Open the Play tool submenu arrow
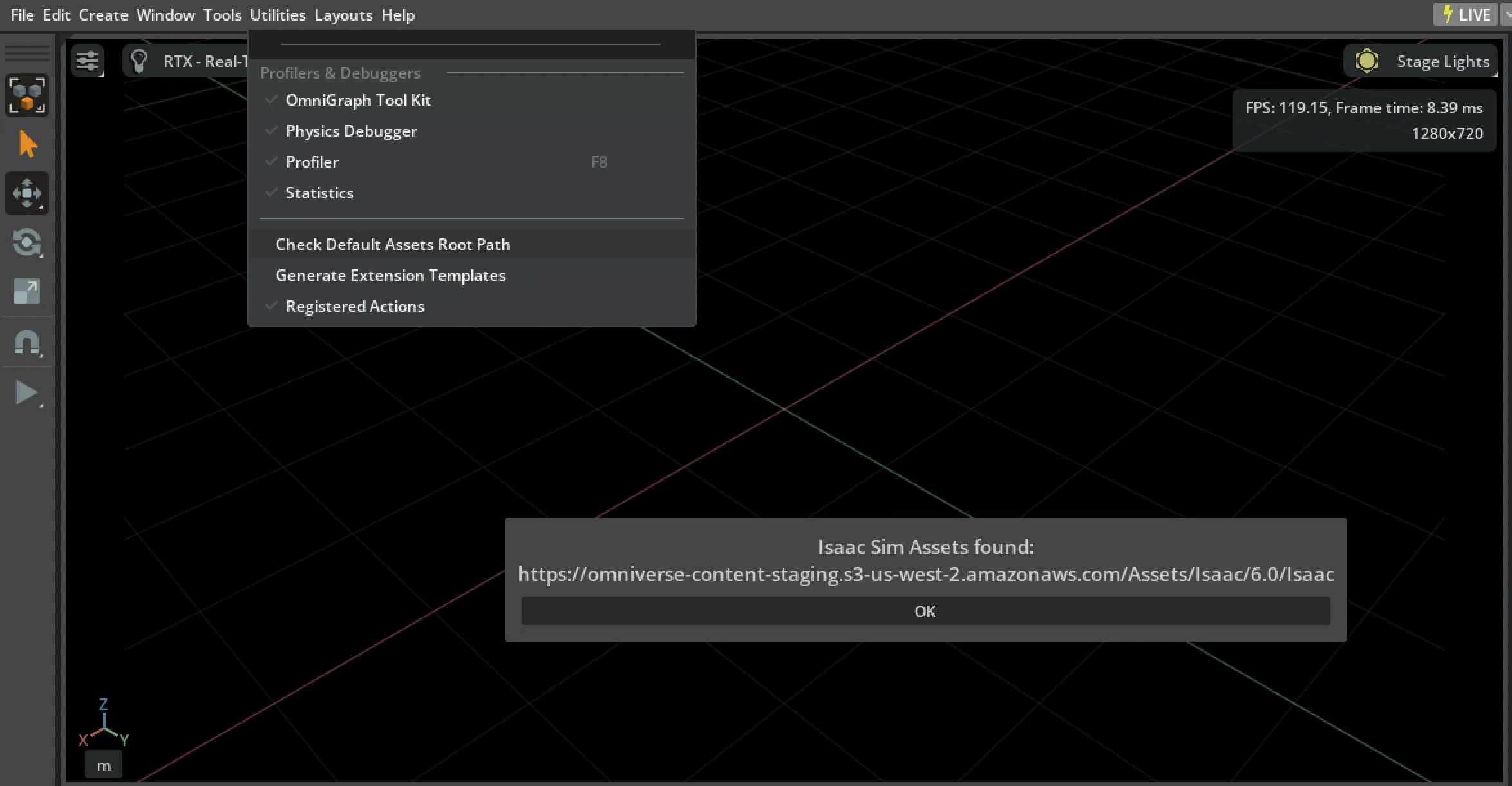This screenshot has height=786, width=1512. 41,406
